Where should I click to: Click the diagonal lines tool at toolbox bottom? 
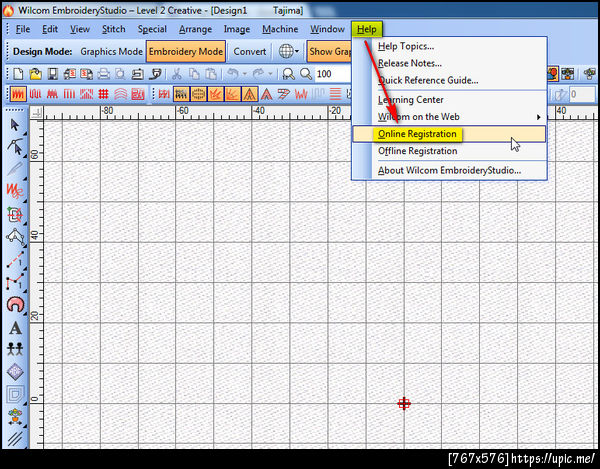coord(15,438)
